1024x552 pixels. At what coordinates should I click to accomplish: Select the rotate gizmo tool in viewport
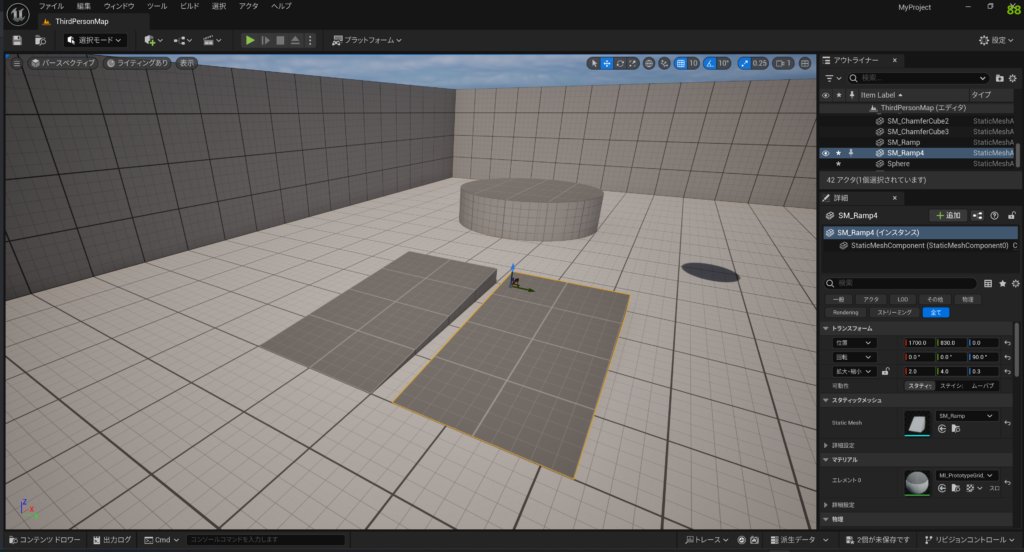click(x=621, y=63)
